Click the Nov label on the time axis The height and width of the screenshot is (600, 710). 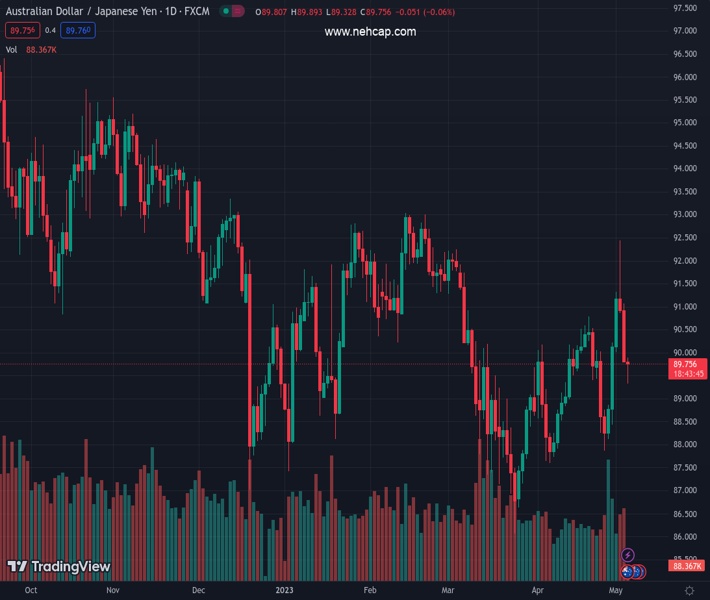click(x=112, y=591)
